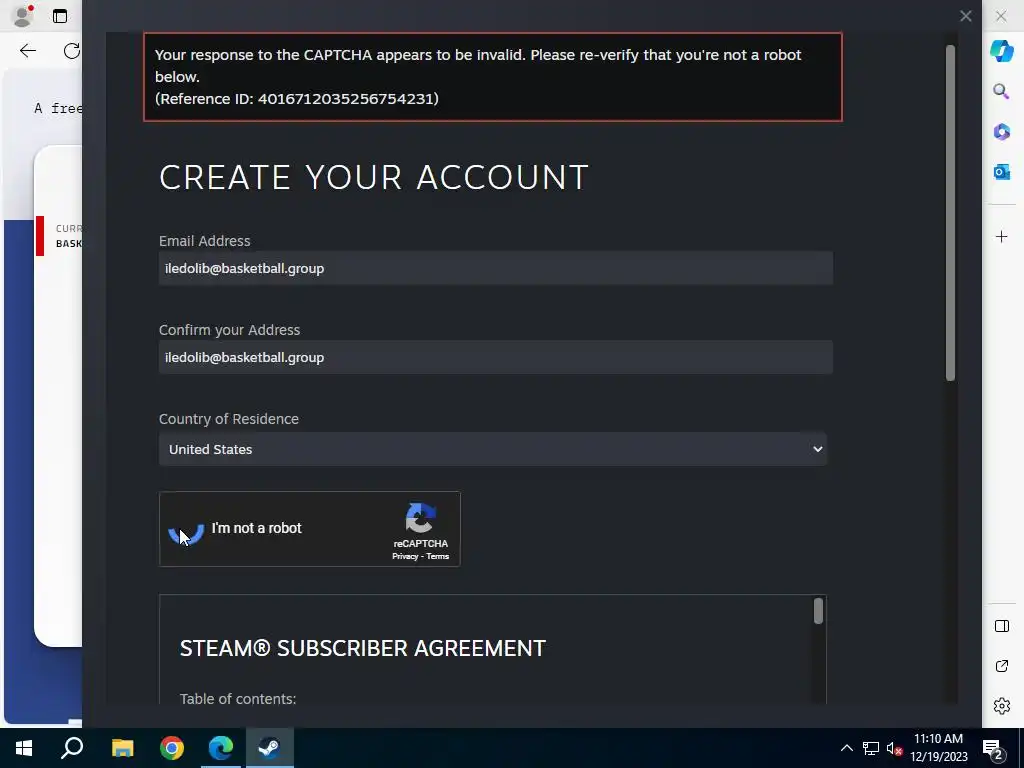Open Edge sidebar settings gear

tap(1002, 706)
